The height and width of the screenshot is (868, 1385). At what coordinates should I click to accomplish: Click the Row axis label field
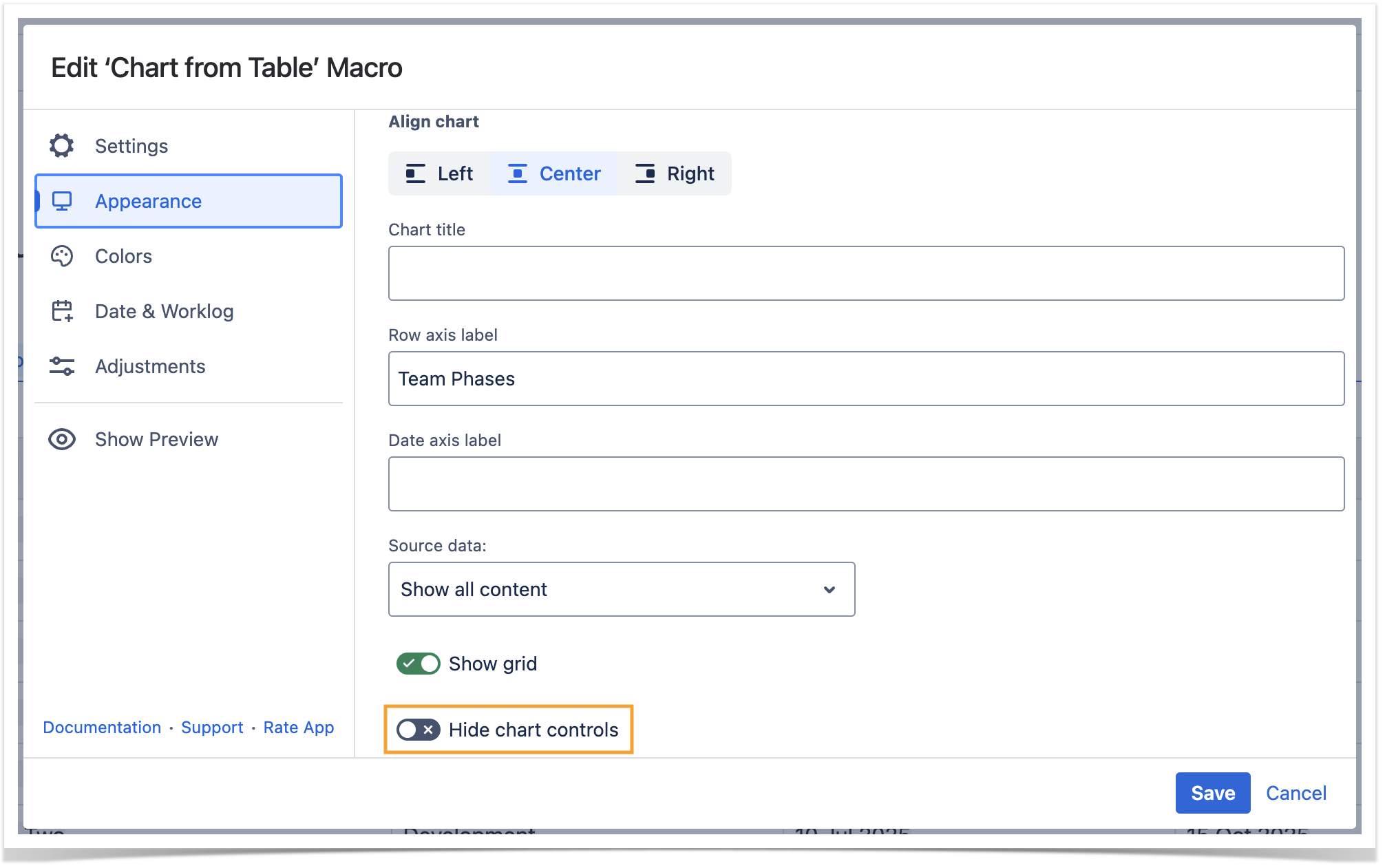(865, 379)
